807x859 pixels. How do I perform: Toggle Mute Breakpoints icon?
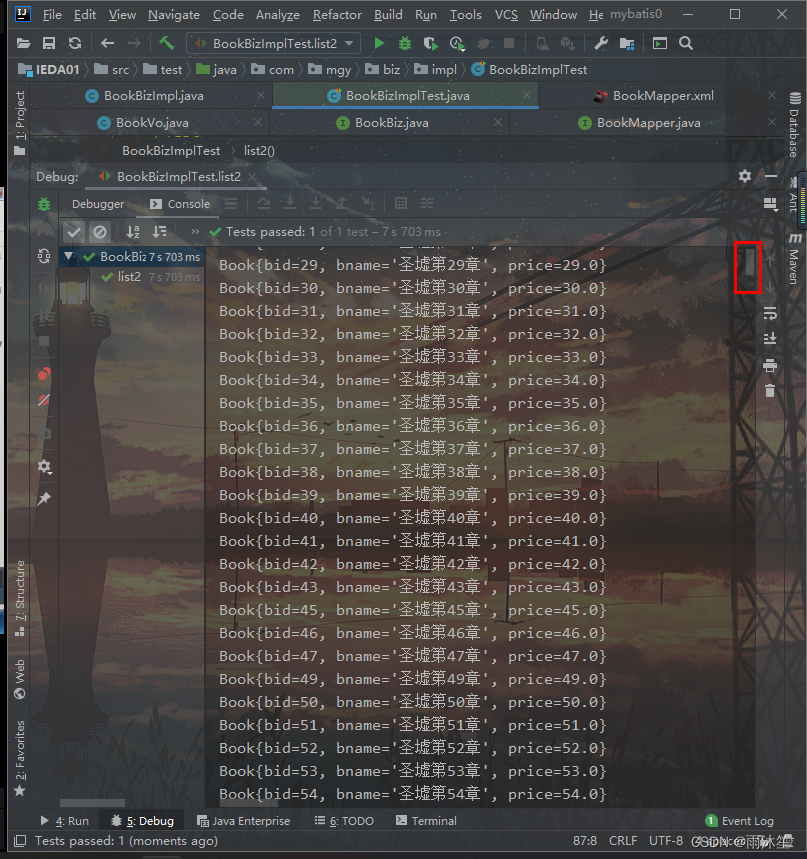[x=44, y=400]
